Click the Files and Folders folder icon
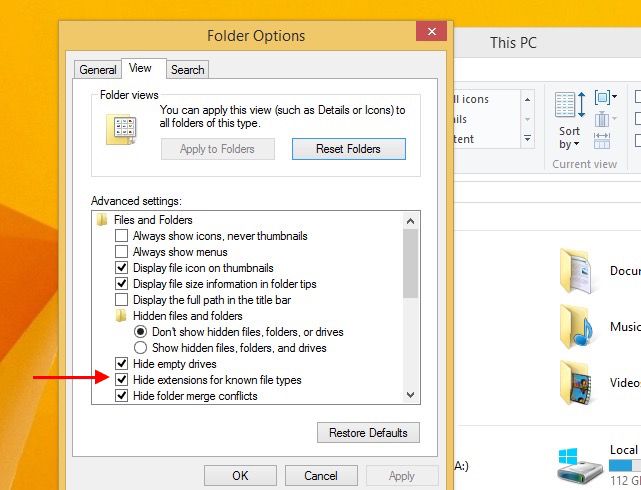The image size is (641, 490). click(102, 220)
